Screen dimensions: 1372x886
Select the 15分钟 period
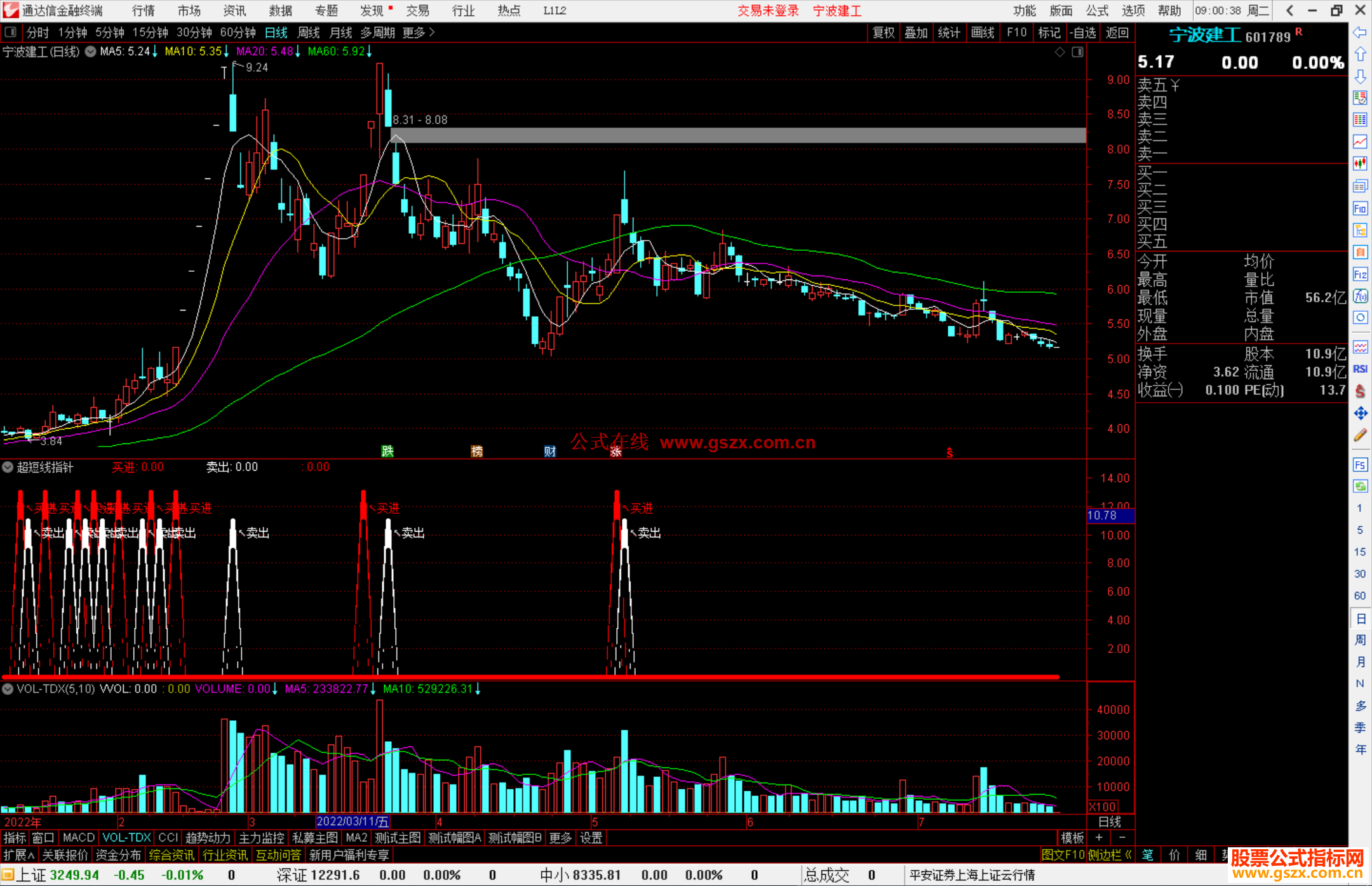[150, 32]
